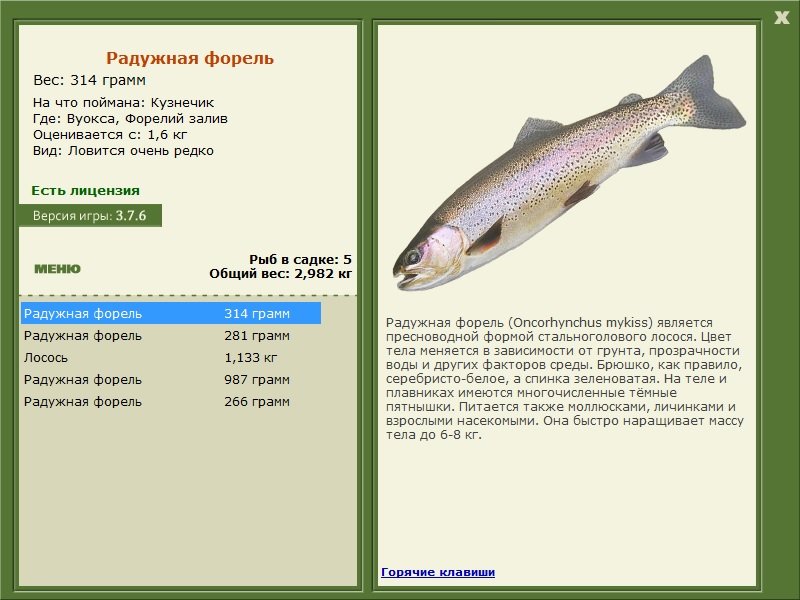
Task: Click the Вес: 314 грамм text
Action: click(89, 80)
